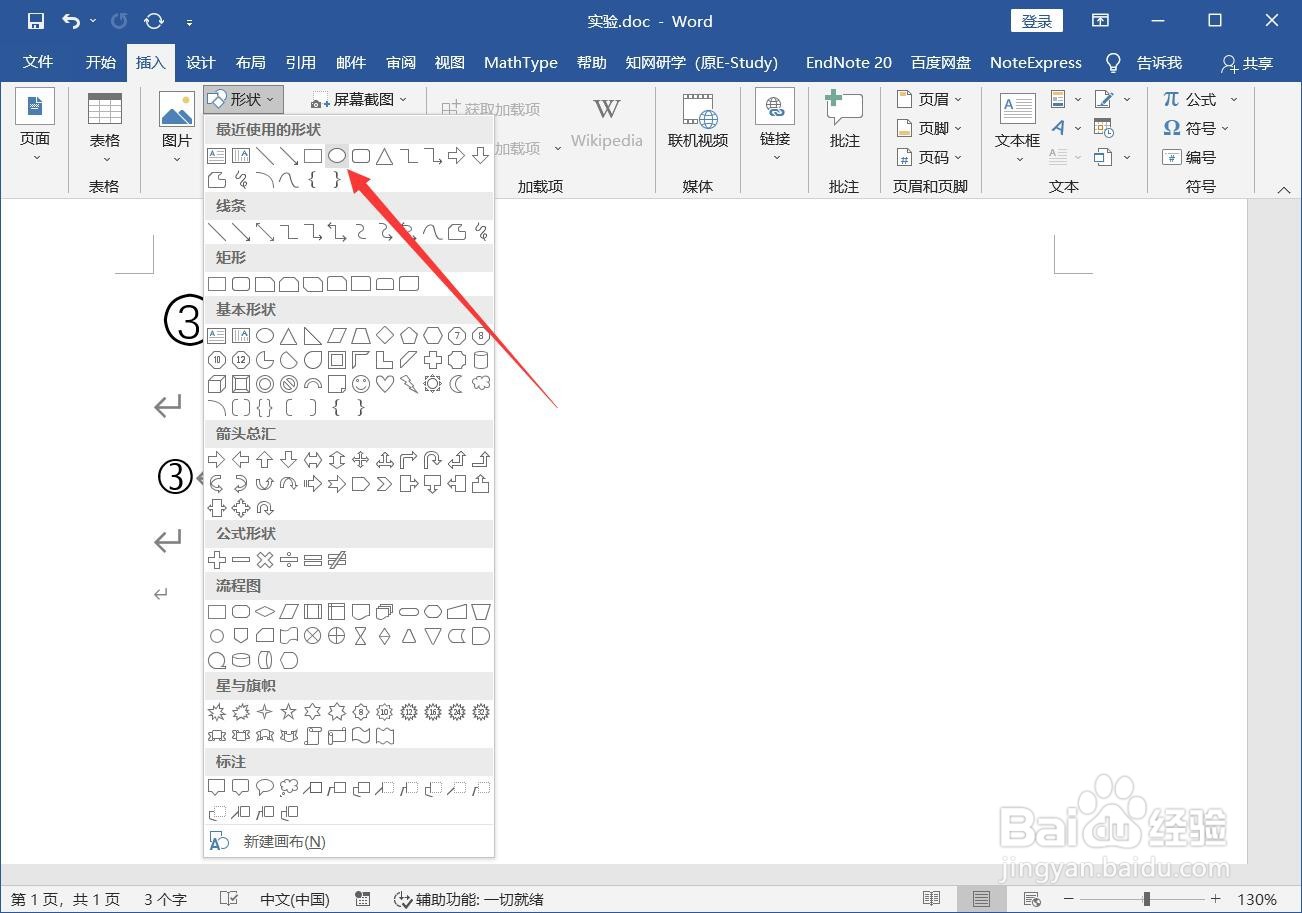Pick the left block arrow shape
This screenshot has height=913, width=1302.
pos(241,460)
